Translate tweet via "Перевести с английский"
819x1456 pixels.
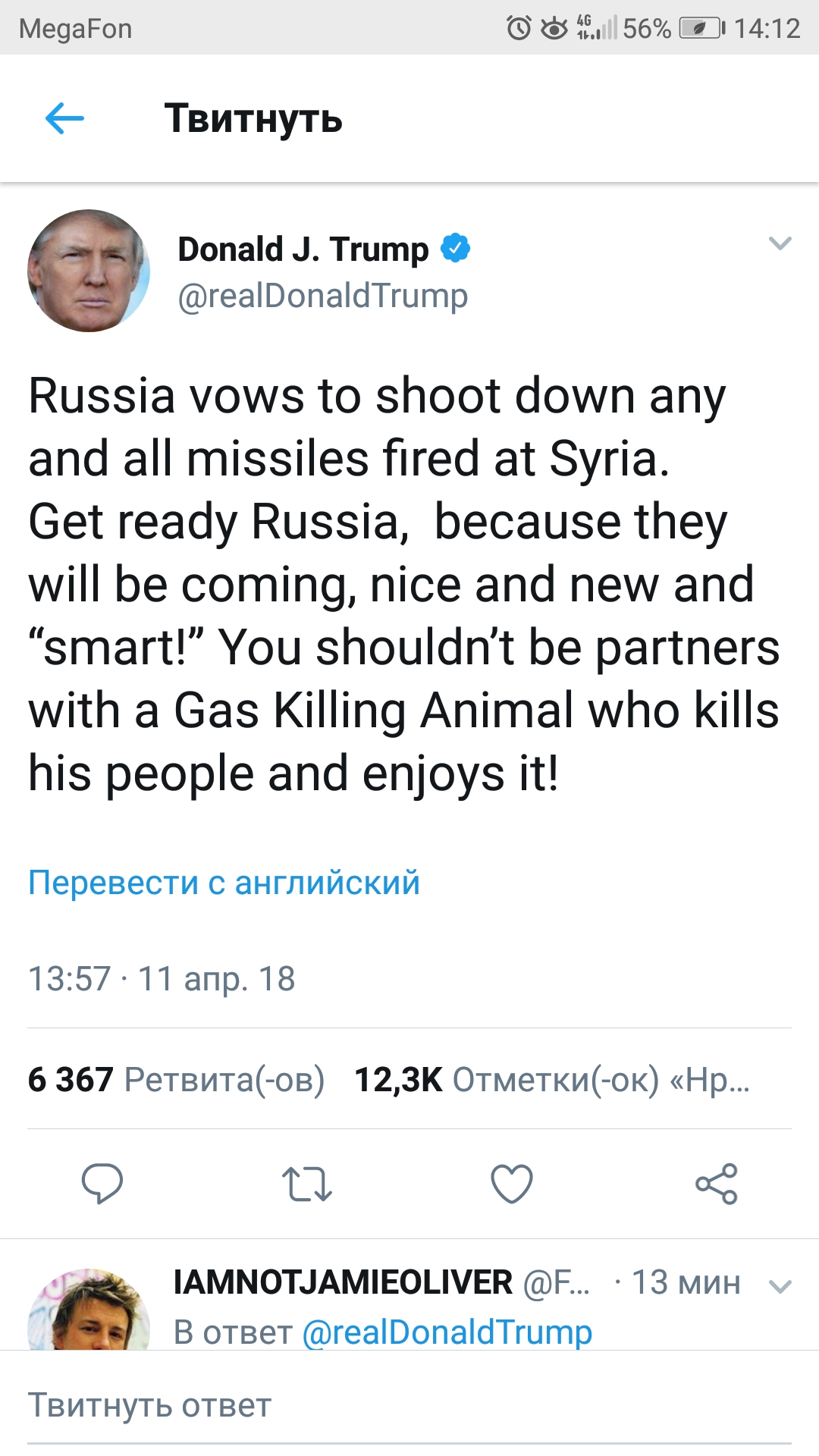[x=224, y=883]
